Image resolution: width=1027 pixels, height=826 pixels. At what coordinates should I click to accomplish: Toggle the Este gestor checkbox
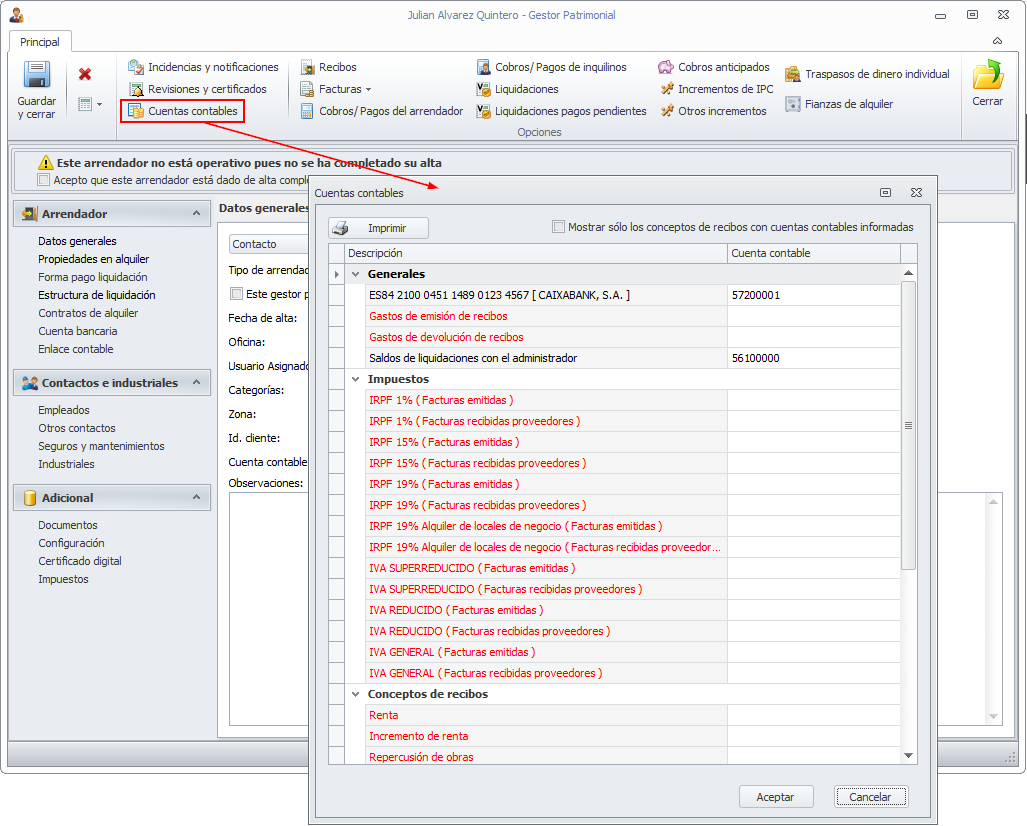[x=236, y=294]
